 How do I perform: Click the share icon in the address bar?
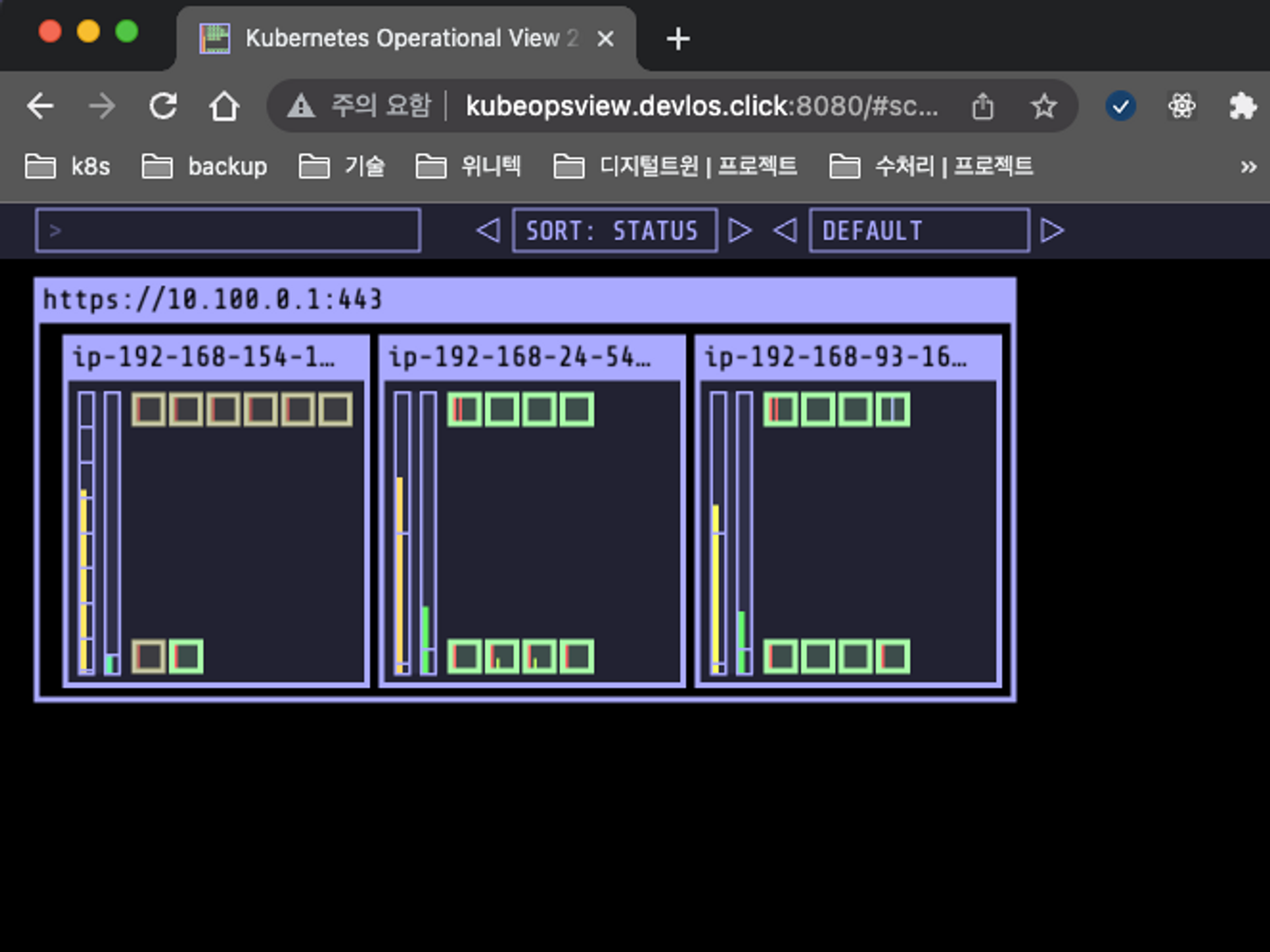(982, 106)
